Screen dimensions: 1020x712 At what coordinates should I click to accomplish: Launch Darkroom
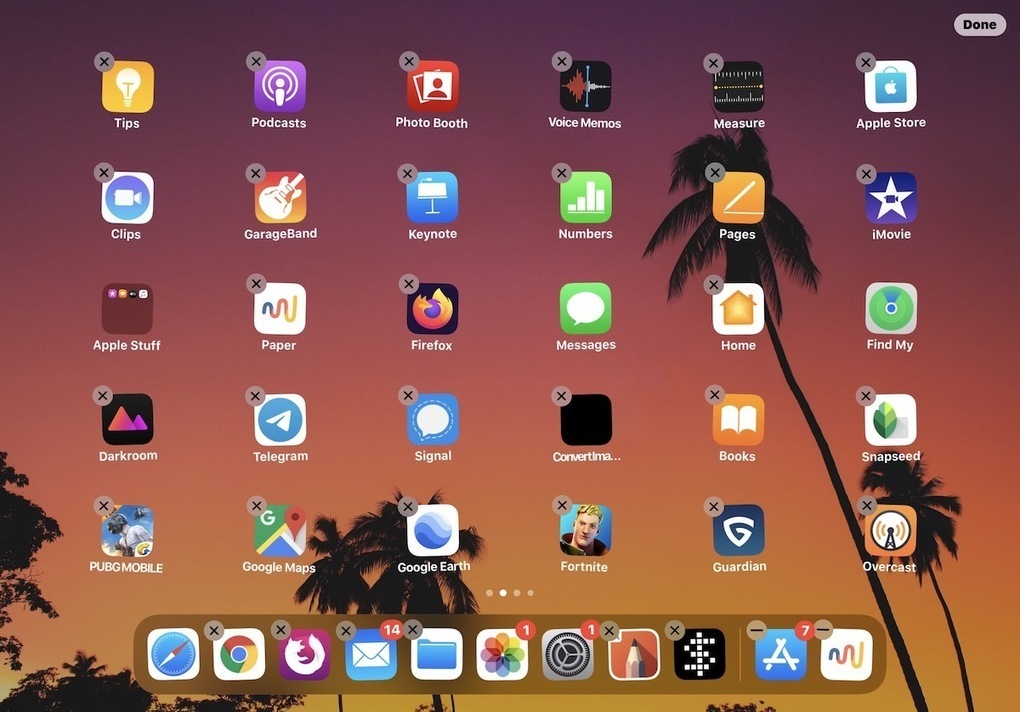coord(128,420)
